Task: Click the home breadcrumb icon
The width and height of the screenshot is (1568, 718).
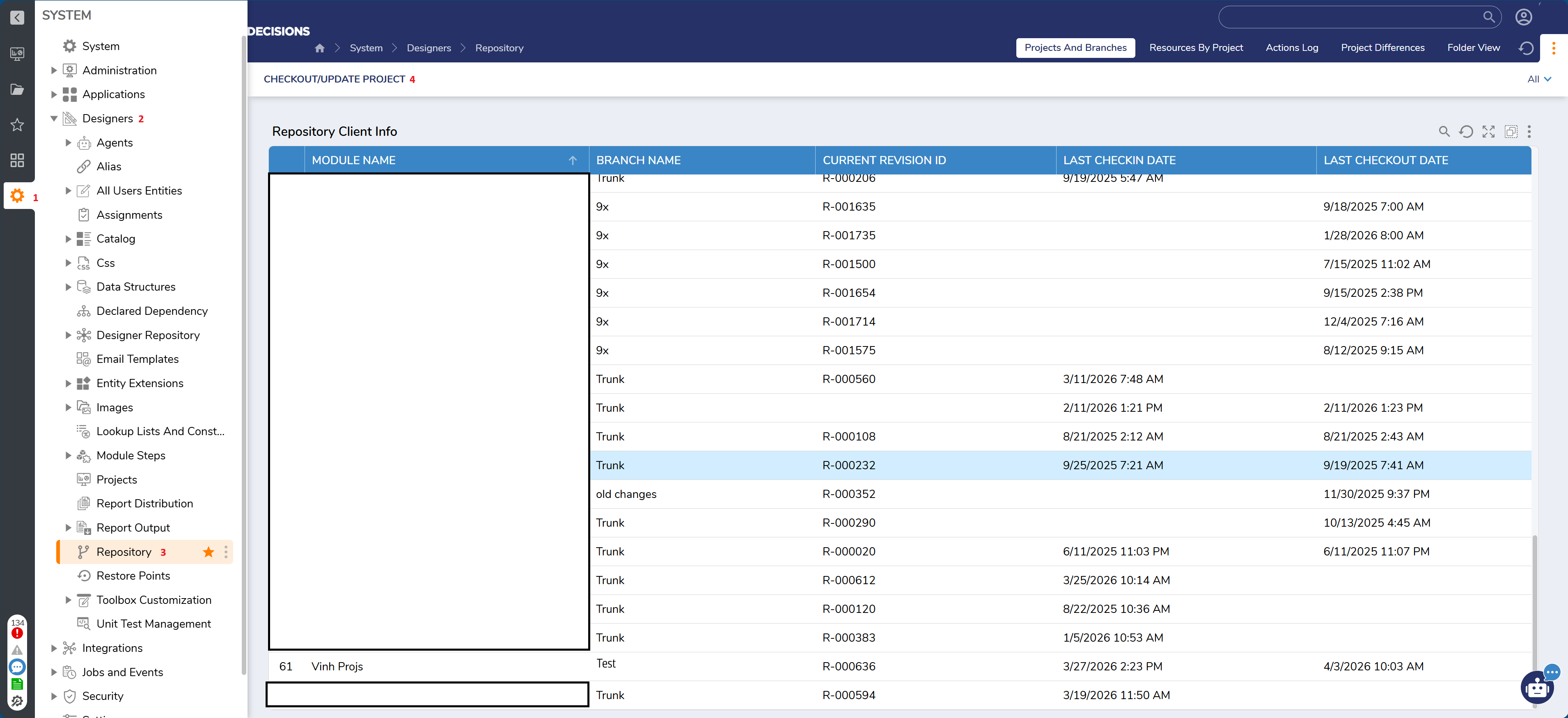Action: tap(320, 48)
